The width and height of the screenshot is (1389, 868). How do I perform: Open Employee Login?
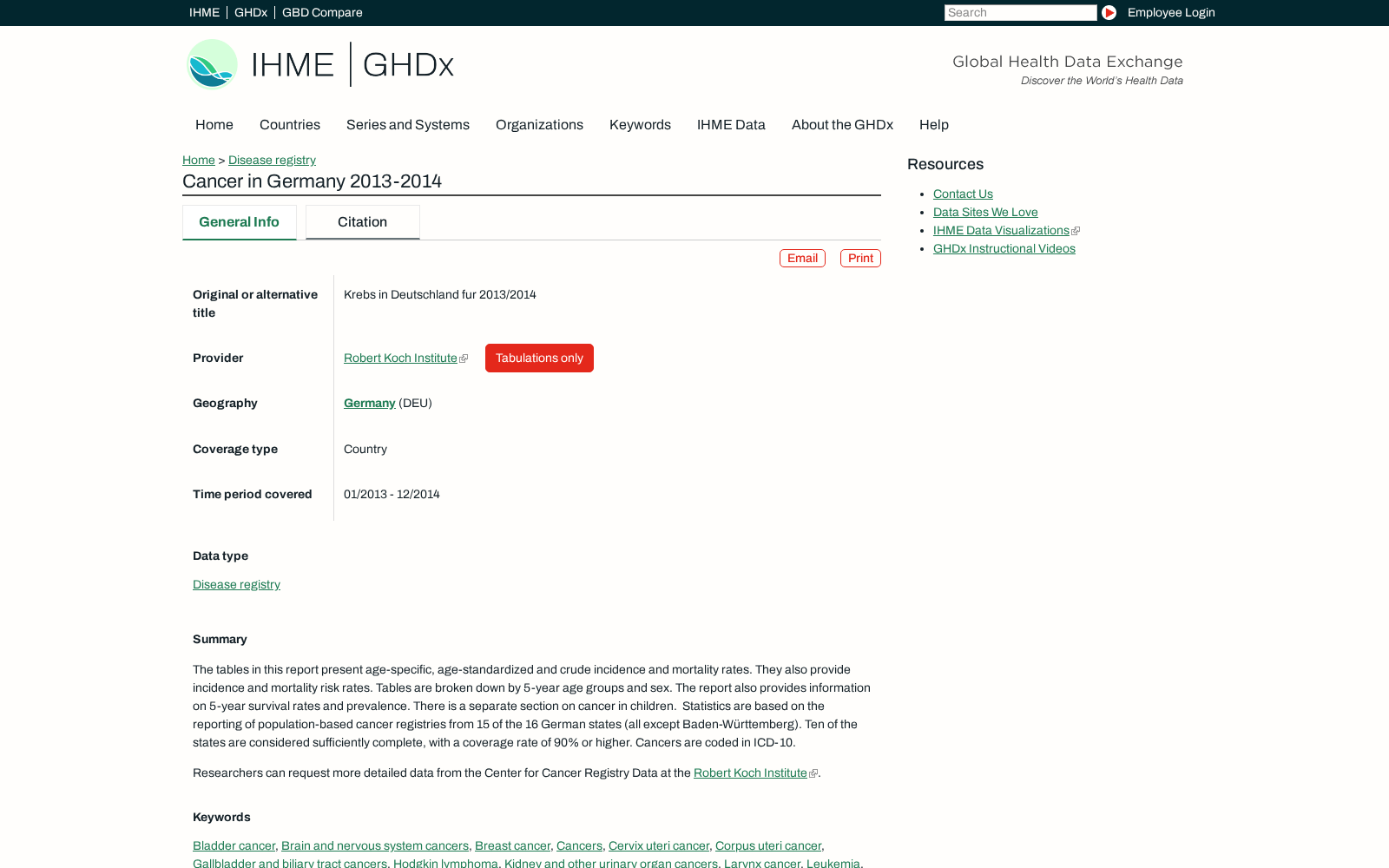click(x=1171, y=12)
